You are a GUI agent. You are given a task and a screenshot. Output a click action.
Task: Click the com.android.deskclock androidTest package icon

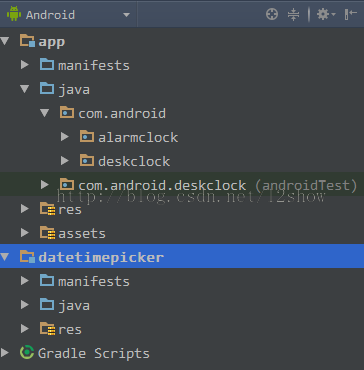tap(67, 184)
